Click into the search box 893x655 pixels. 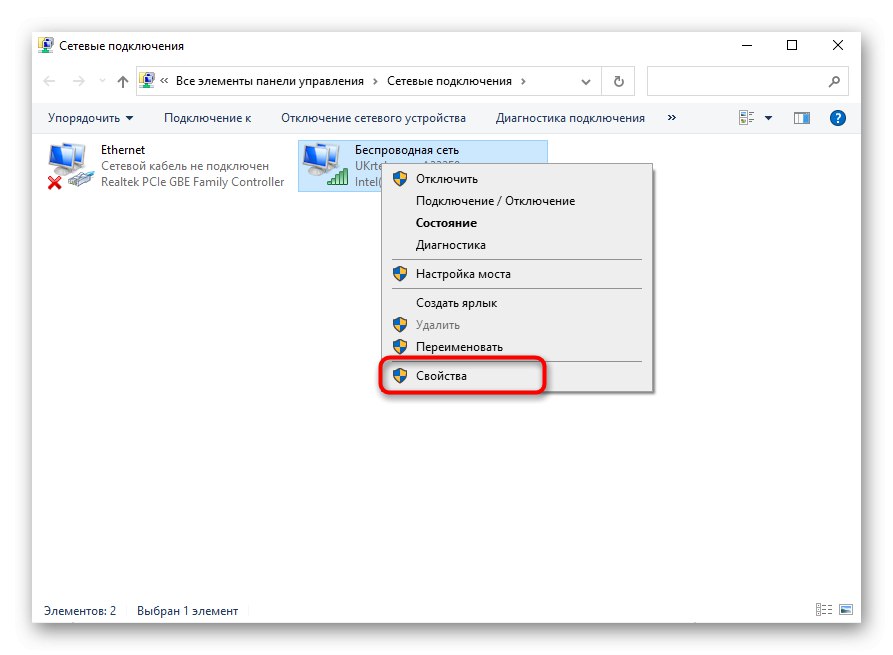tap(747, 81)
